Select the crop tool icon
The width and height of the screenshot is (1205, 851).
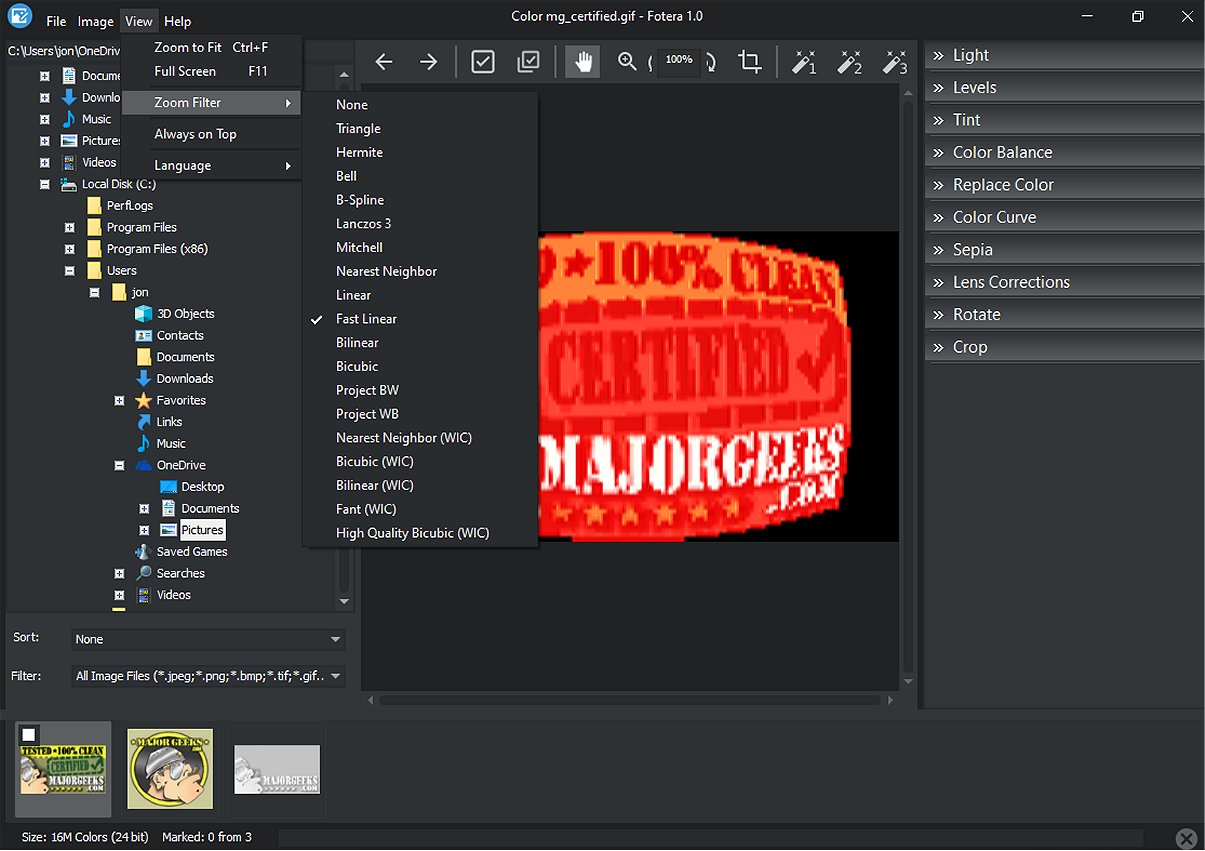point(750,62)
